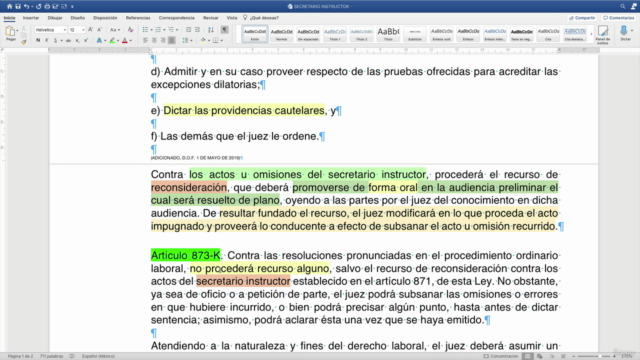Apply subscript formatting
640x360 pixels.
point(78,40)
